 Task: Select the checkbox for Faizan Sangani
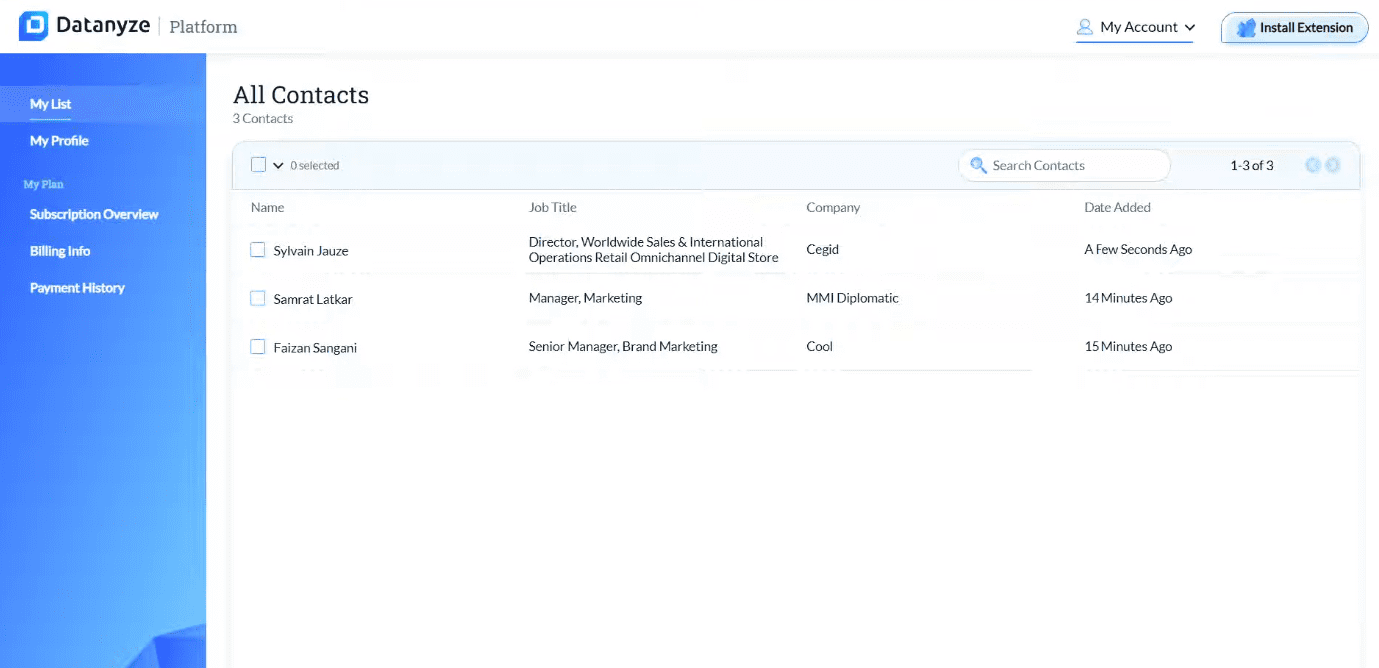click(x=258, y=347)
